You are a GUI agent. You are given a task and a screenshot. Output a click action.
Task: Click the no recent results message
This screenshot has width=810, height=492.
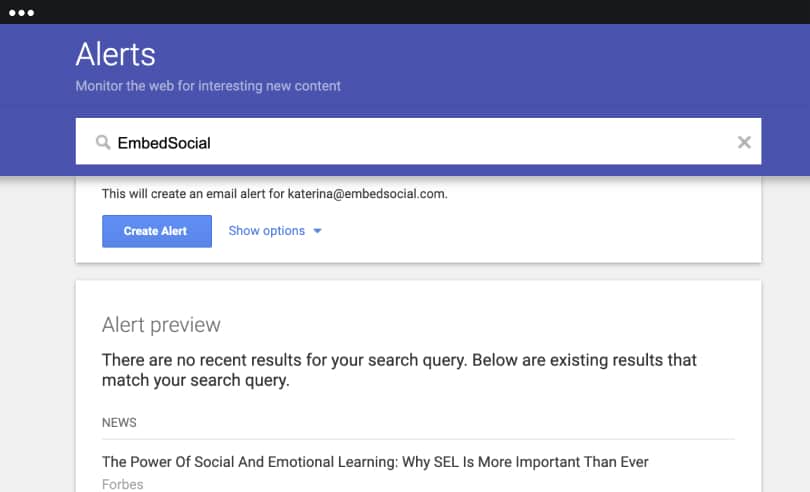coord(399,370)
